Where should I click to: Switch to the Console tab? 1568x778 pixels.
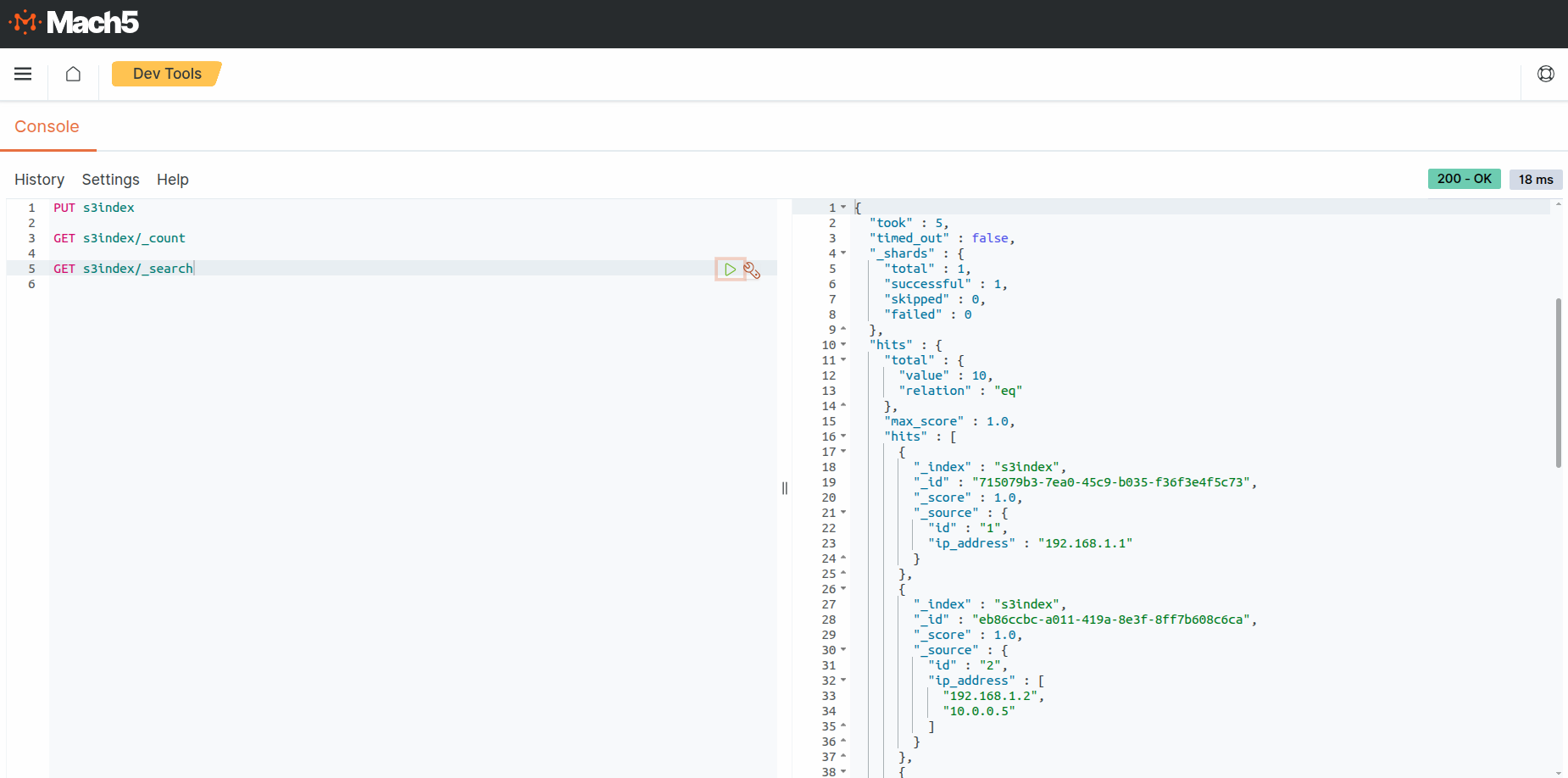click(47, 126)
